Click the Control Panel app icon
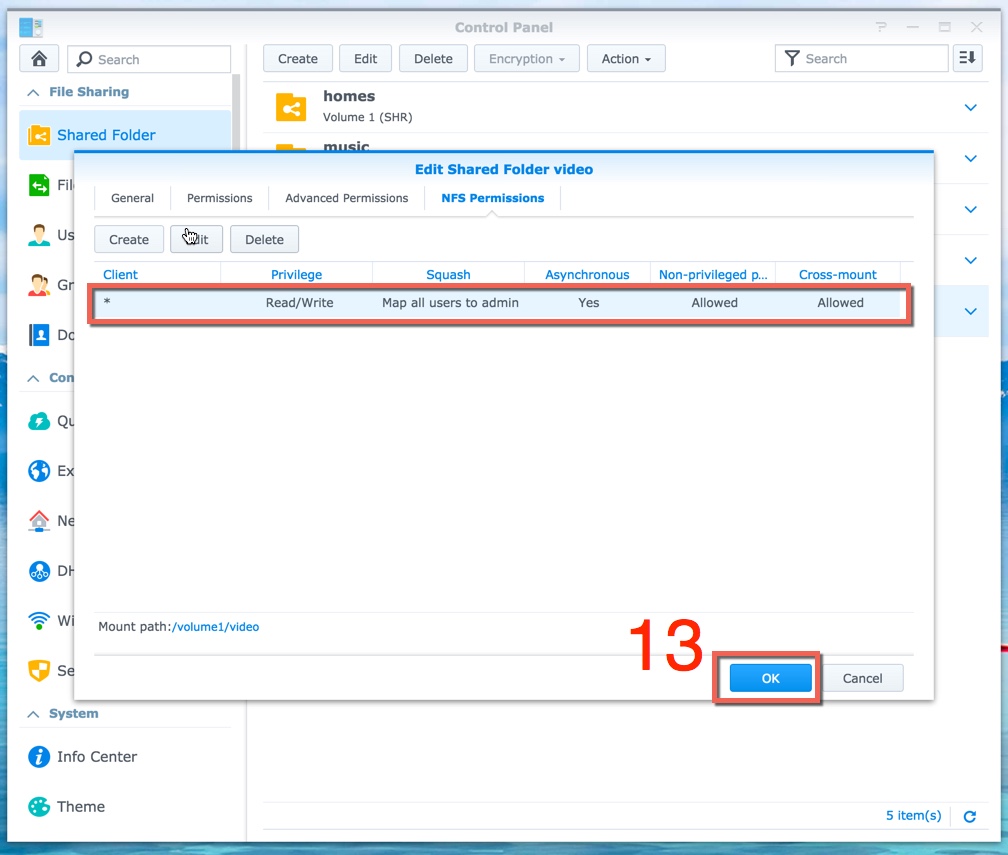Image resolution: width=1008 pixels, height=855 pixels. coord(31,27)
